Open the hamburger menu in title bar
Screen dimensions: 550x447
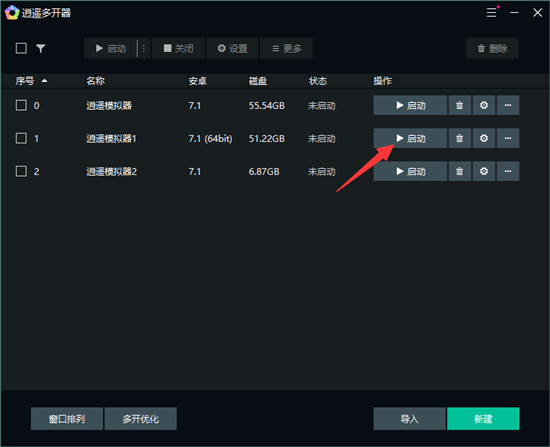click(491, 13)
